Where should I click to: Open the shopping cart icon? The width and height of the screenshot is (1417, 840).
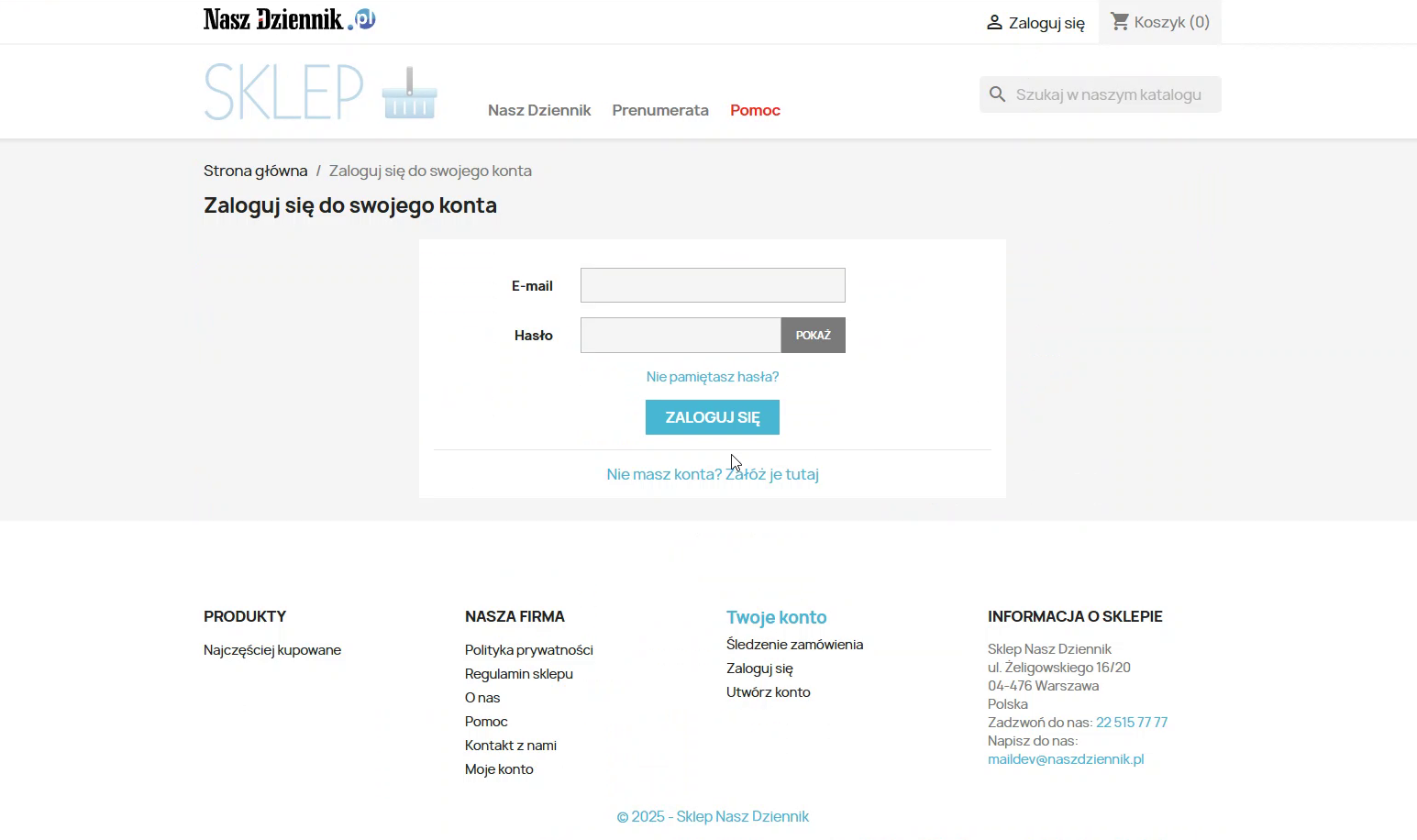coord(1119,20)
